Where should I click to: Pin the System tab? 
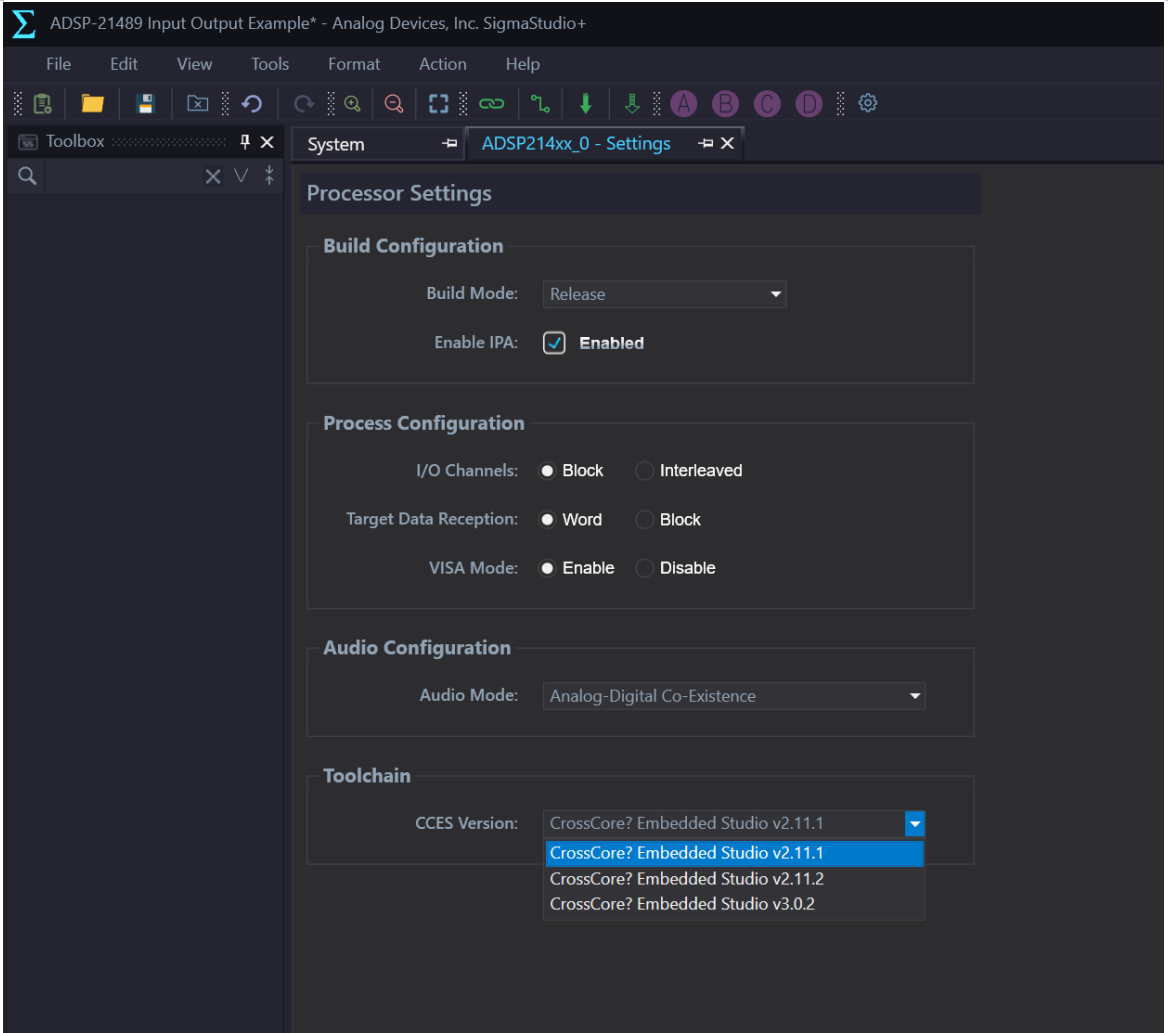[449, 143]
